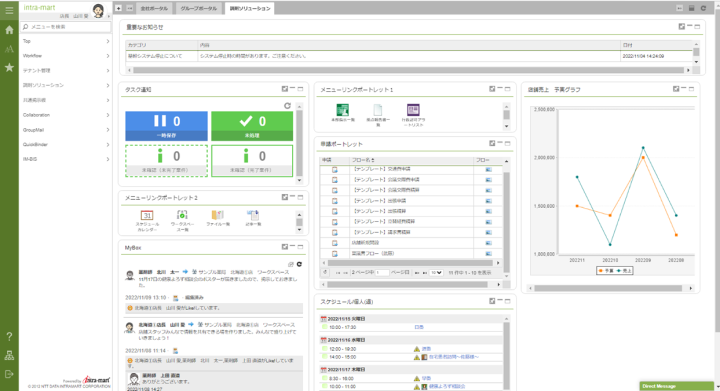The width and height of the screenshot is (720, 391).
Task: Click the user avatar picture
Action: pos(98,11)
